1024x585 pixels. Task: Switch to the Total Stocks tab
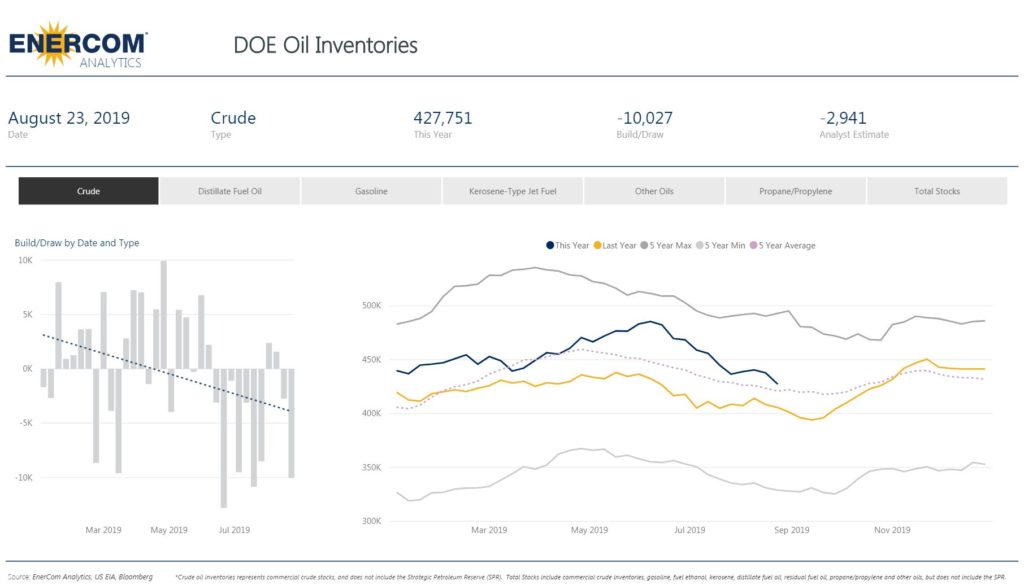click(x=936, y=190)
